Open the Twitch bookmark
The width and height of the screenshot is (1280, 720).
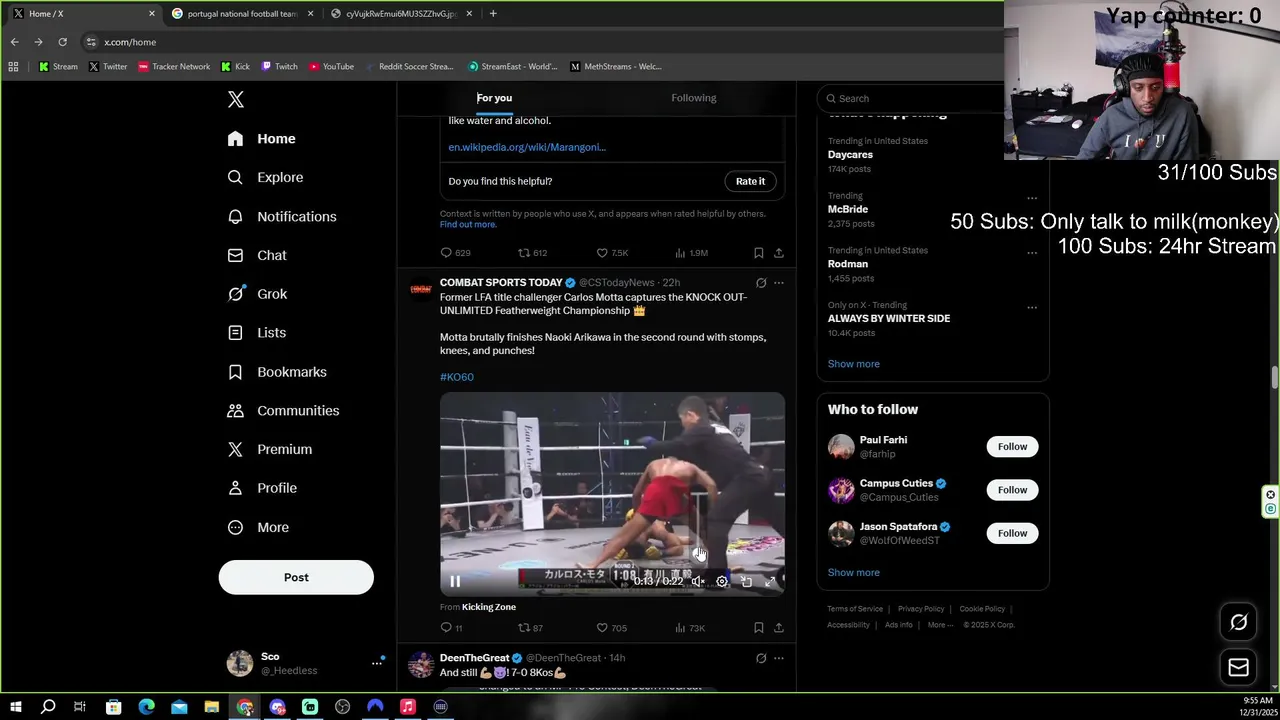coord(280,66)
